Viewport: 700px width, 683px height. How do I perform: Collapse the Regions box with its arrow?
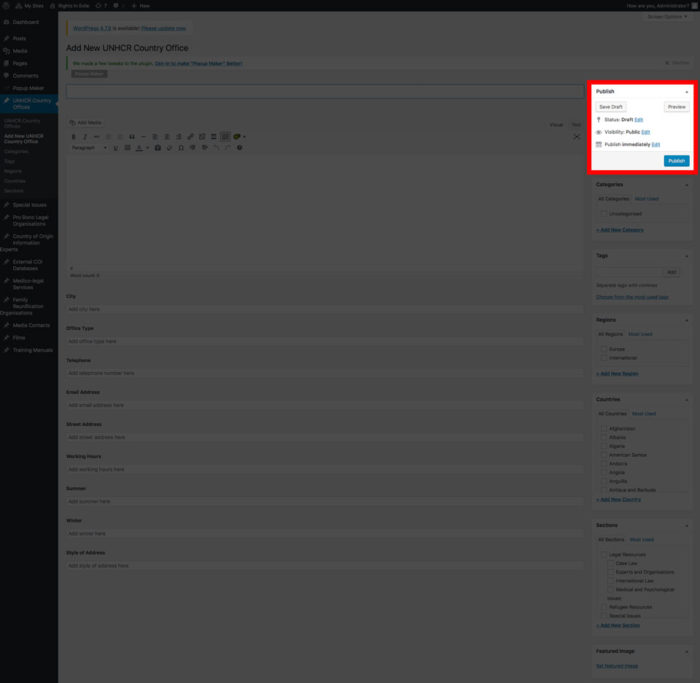click(687, 320)
